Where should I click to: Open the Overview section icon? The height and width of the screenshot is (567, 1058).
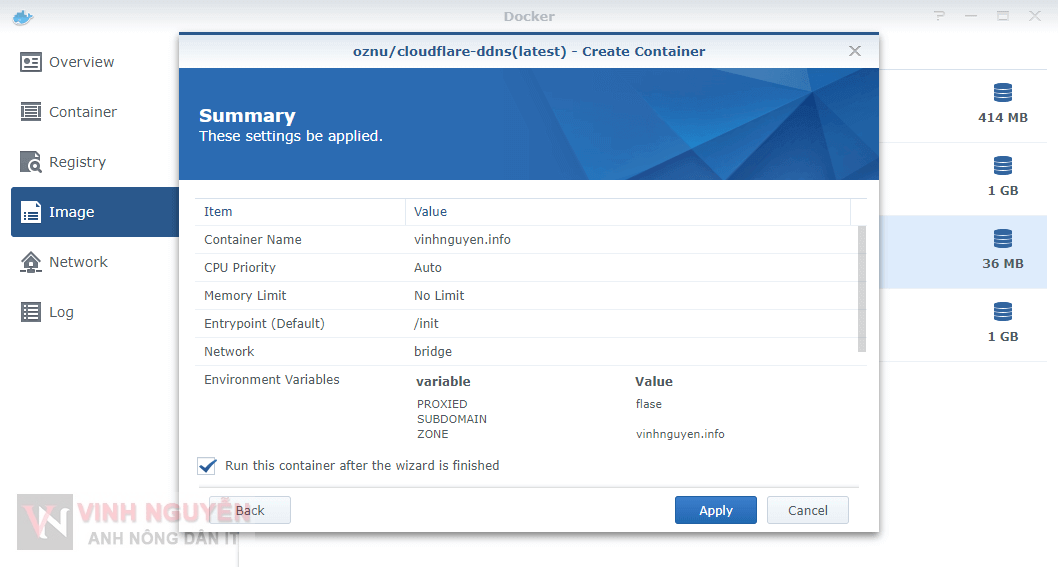[x=30, y=62]
